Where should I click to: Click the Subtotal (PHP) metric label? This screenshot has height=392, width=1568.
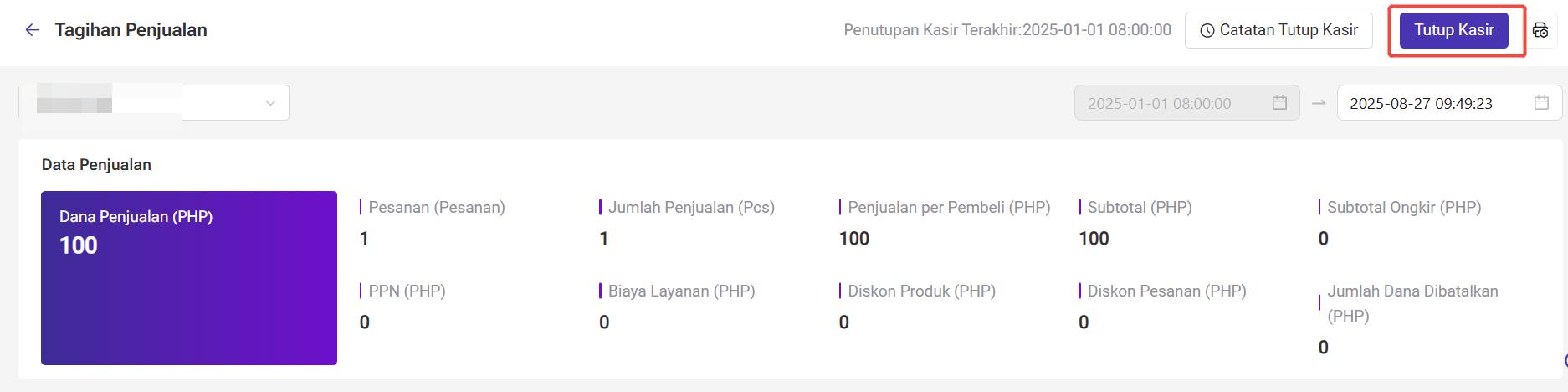(1140, 207)
